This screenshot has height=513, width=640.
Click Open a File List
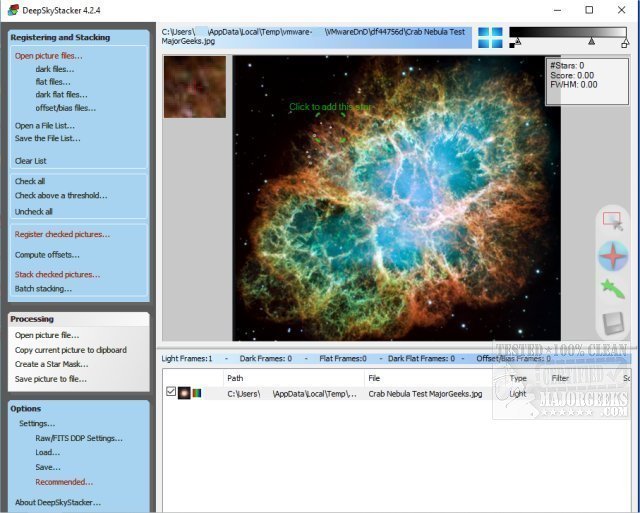45,126
